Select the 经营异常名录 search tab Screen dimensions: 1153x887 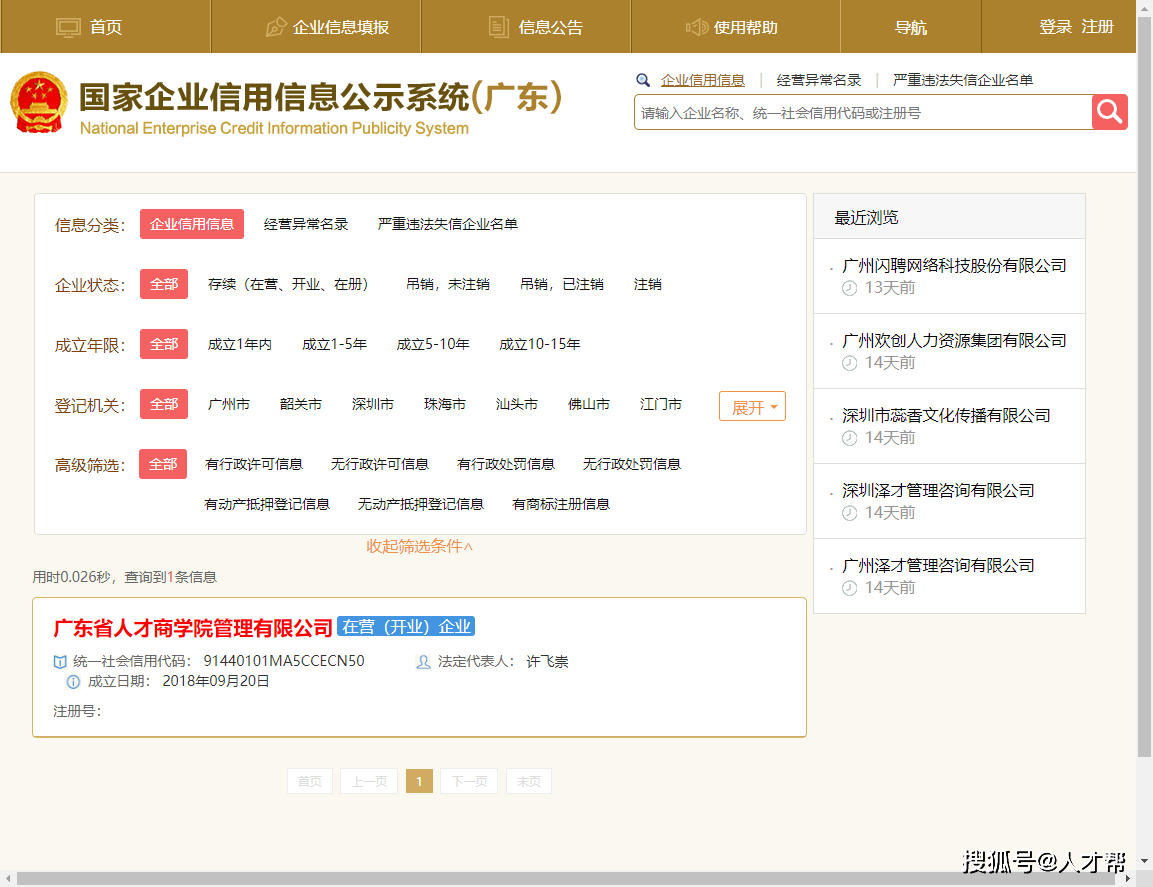[x=818, y=80]
